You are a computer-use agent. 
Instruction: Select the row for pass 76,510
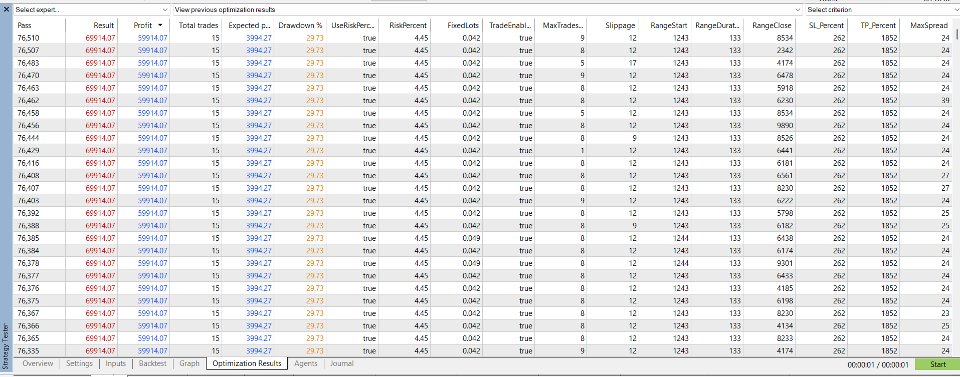click(482, 38)
